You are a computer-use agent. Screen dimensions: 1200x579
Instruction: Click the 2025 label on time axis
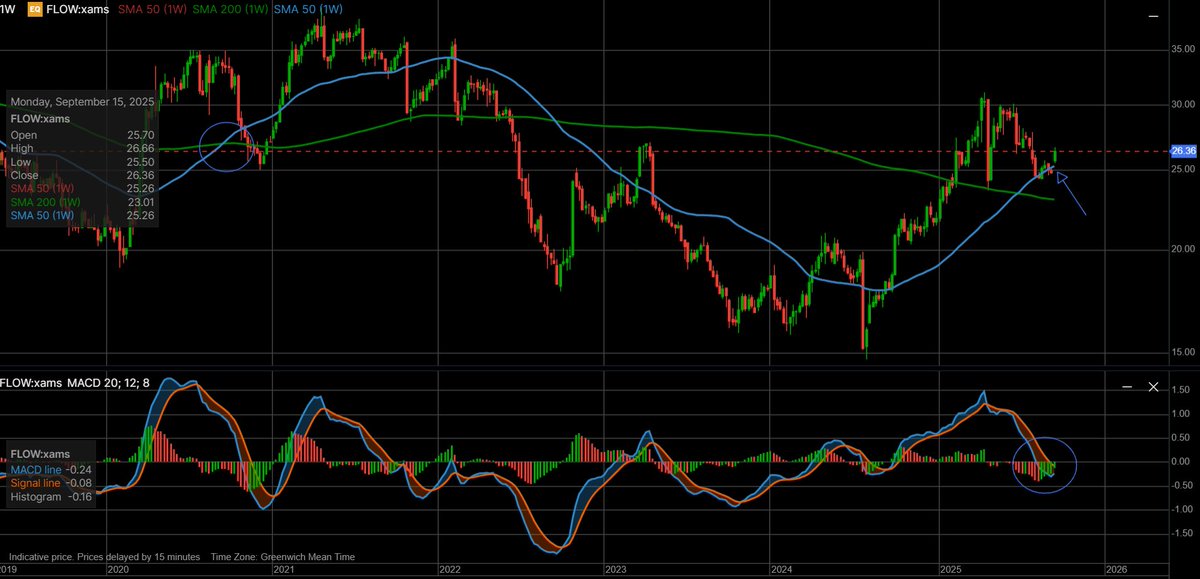pos(950,568)
